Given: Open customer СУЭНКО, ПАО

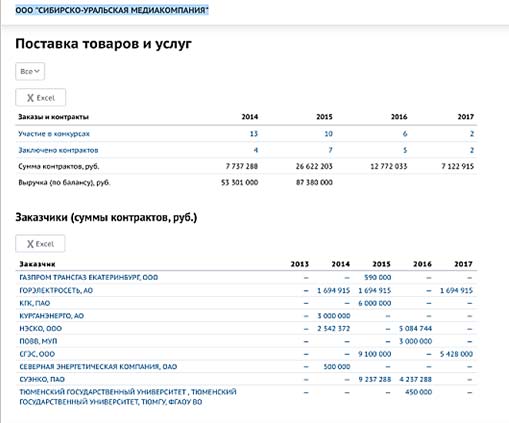Looking at the screenshot, I should click(42, 379).
